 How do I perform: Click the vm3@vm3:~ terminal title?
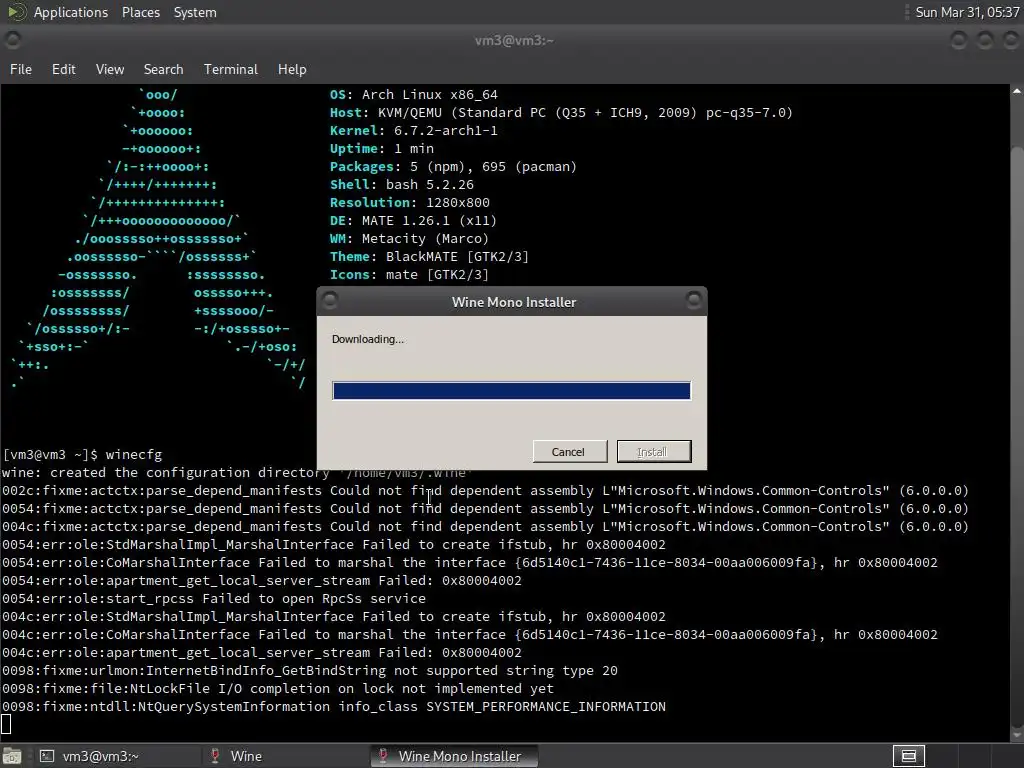click(514, 40)
